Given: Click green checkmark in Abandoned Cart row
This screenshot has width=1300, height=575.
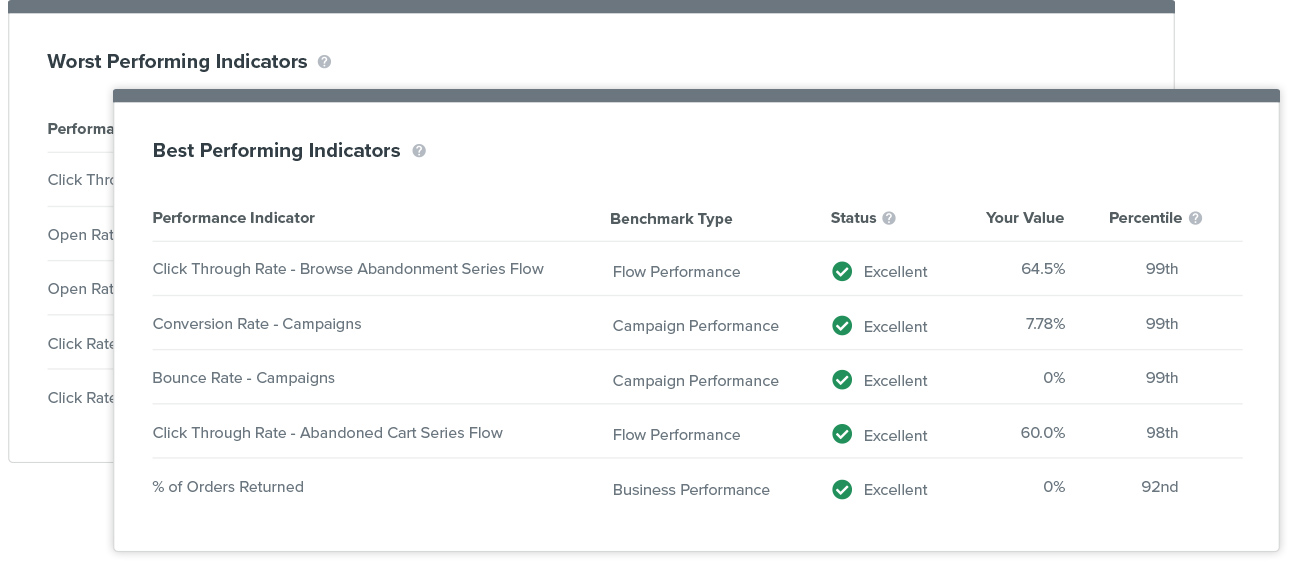Looking at the screenshot, I should 842,435.
